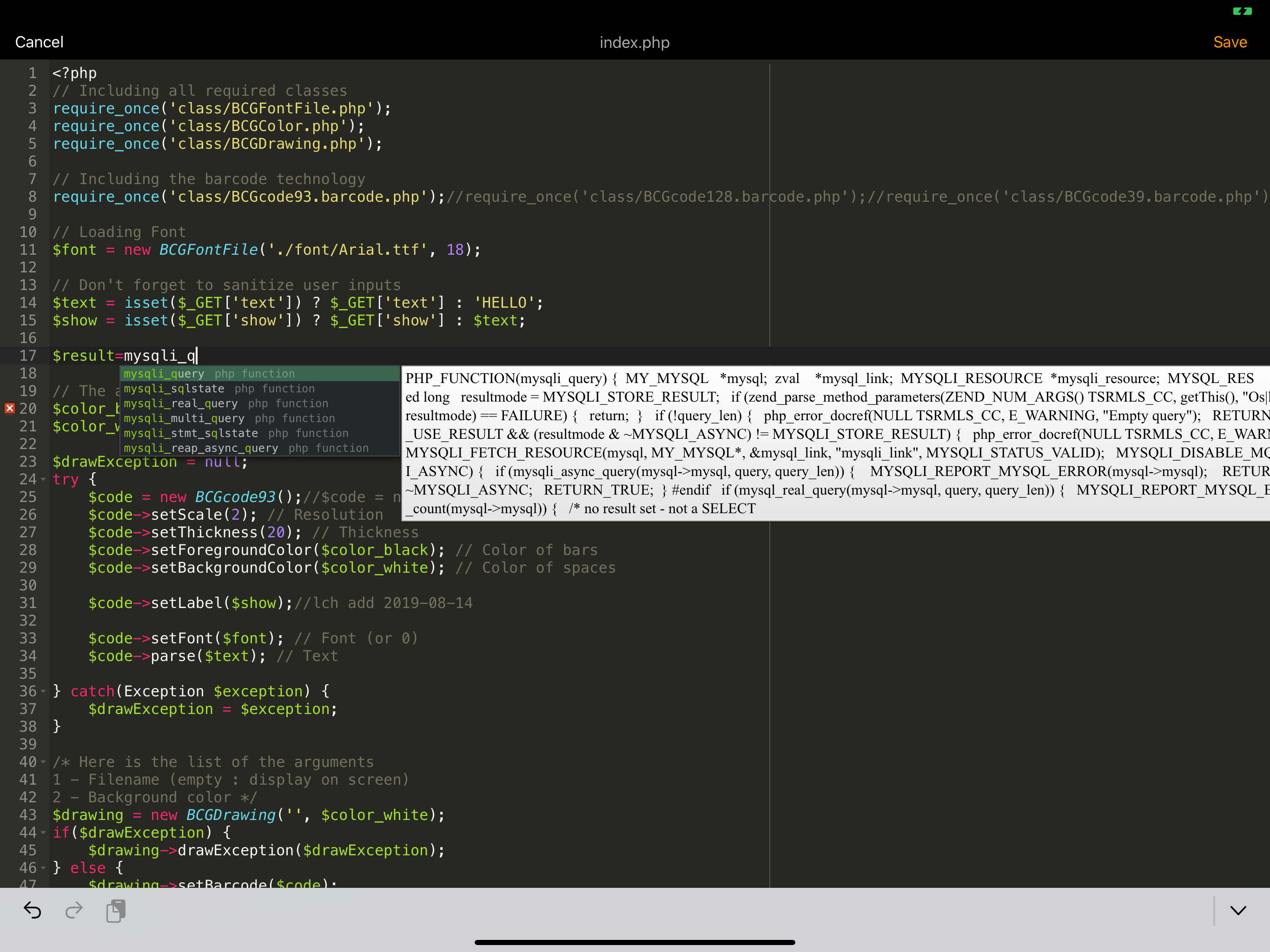Tap the battery status icon
1270x952 pixels.
[x=1242, y=11]
